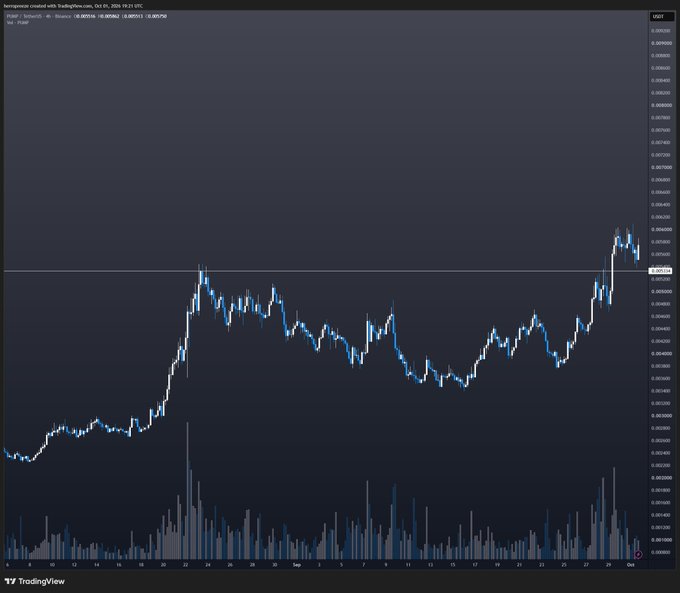Click the 0.009000 price axis label
Image resolution: width=680 pixels, height=593 pixels.
coord(661,43)
